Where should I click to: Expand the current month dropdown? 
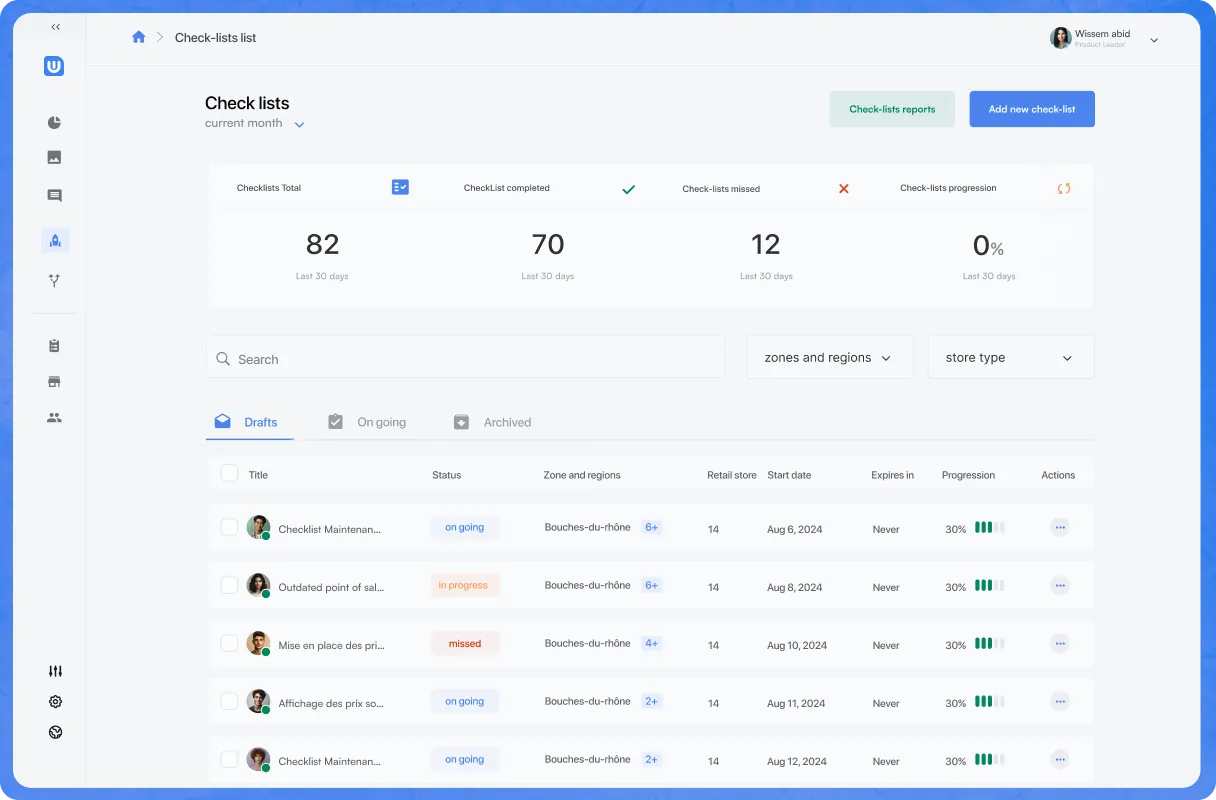(x=298, y=125)
